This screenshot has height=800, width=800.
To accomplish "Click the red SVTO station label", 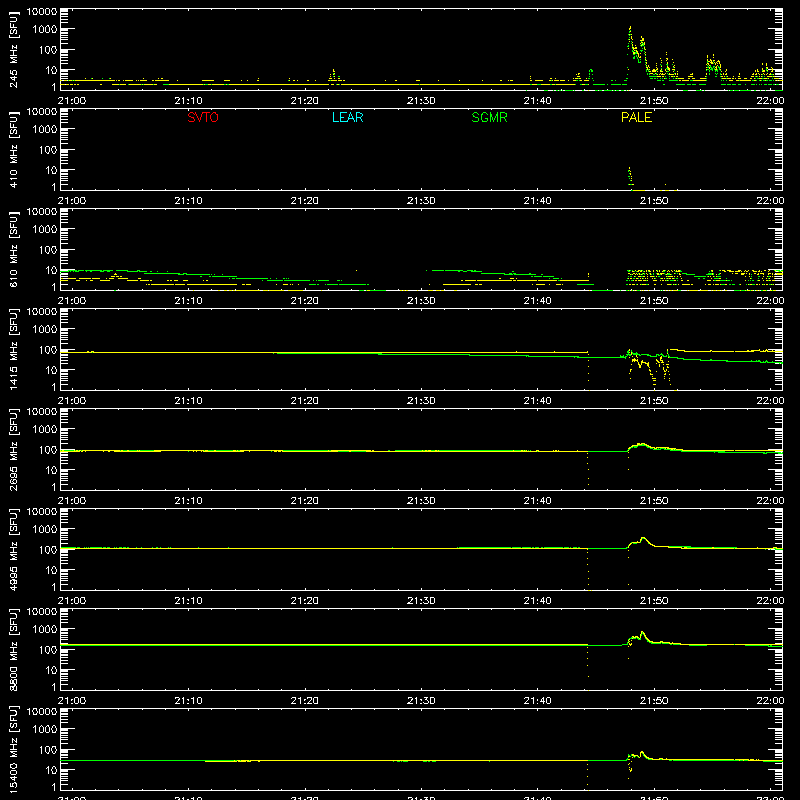I will click(x=203, y=117).
